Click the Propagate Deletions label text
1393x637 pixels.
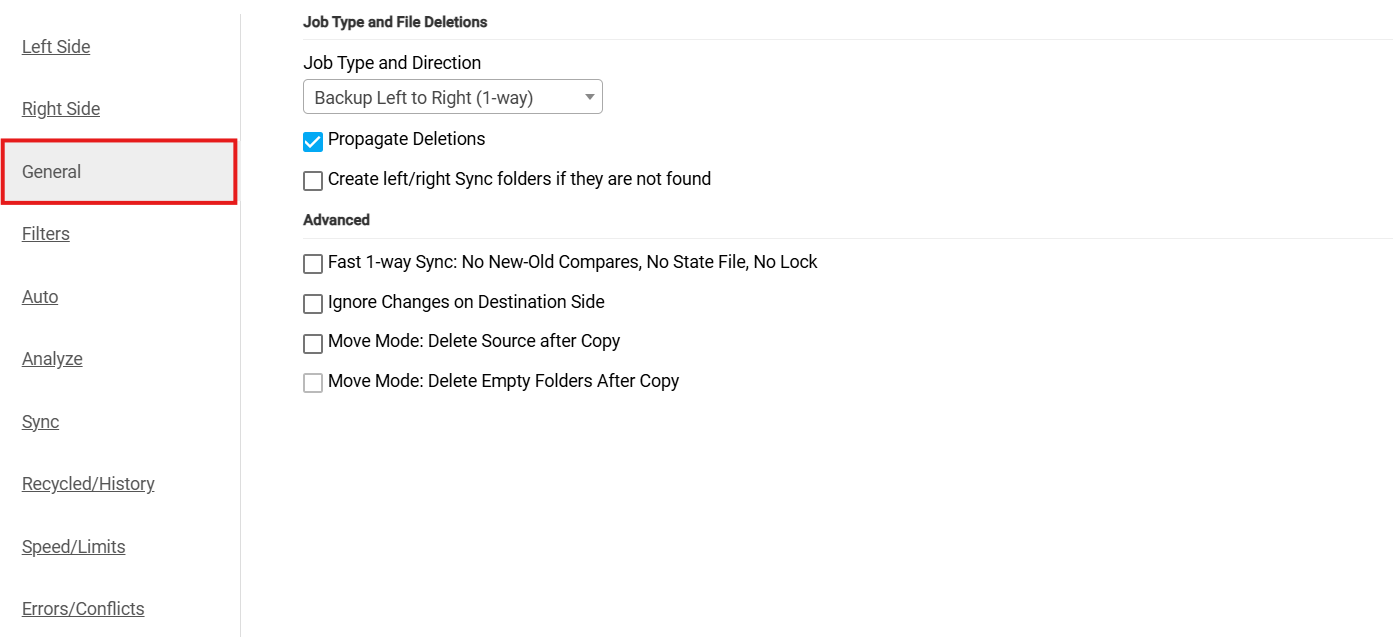[x=406, y=139]
